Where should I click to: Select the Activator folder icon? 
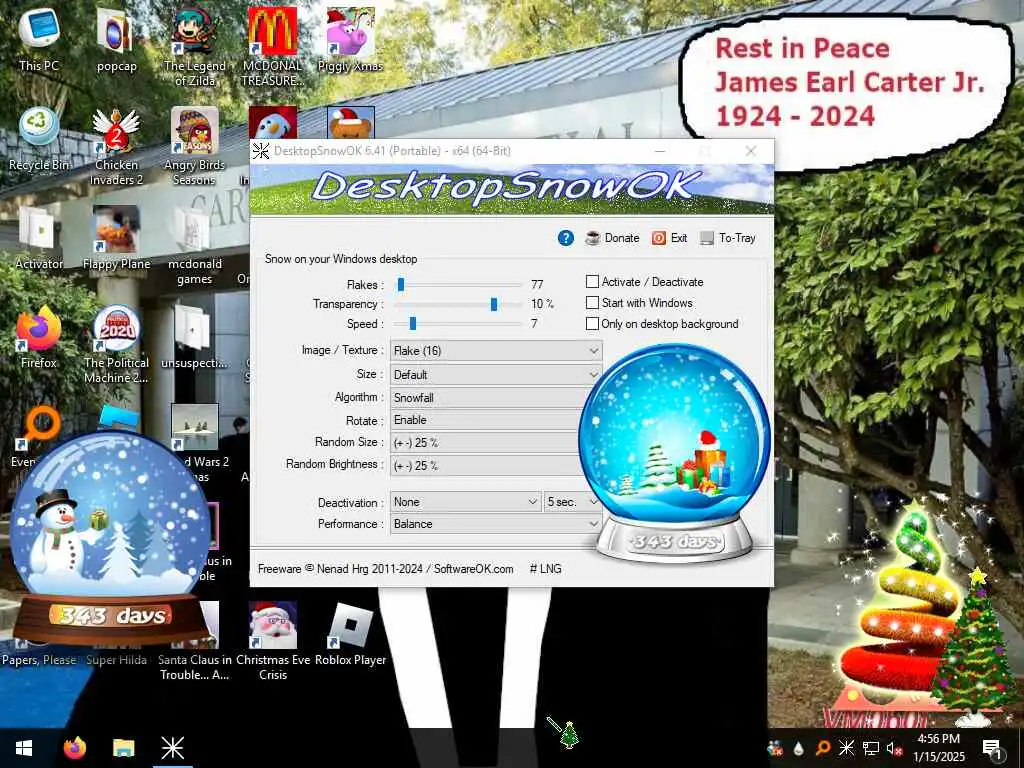point(39,238)
